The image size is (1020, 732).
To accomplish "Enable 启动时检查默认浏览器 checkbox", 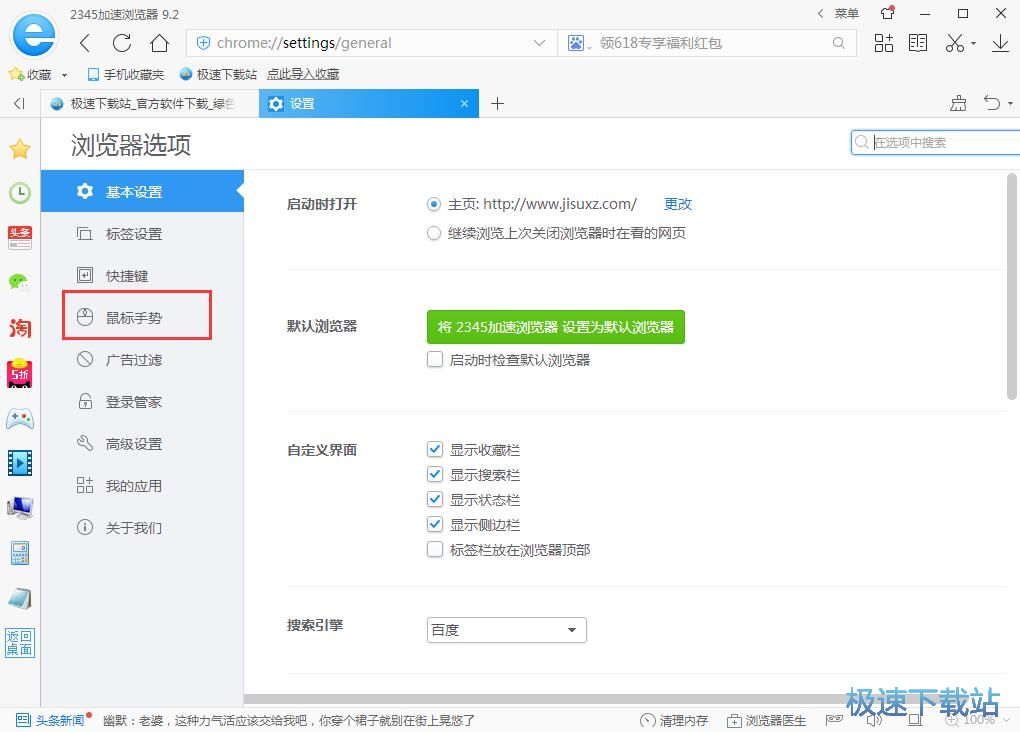I will click(x=435, y=359).
